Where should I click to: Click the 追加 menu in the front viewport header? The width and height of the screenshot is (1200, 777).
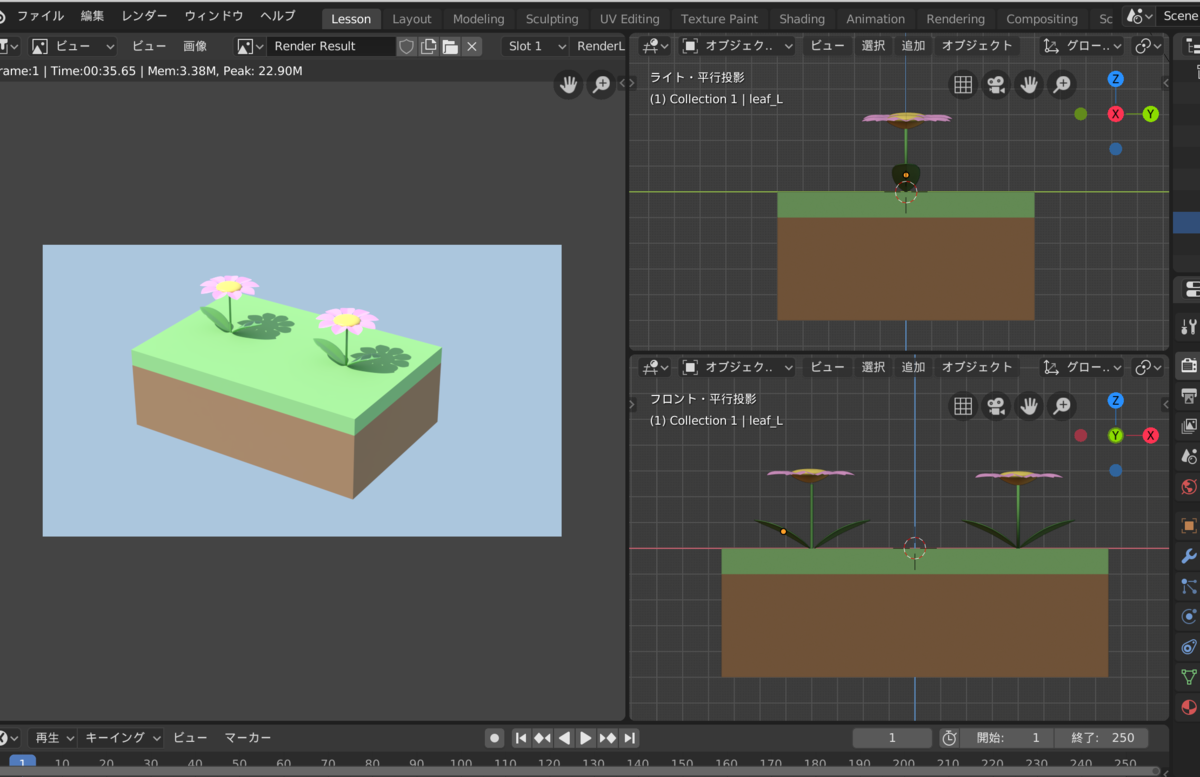coord(912,367)
